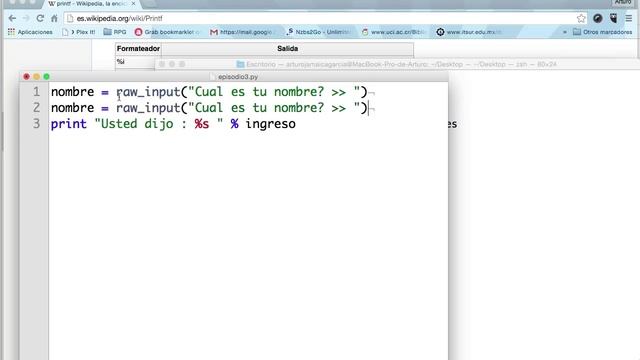640x360 pixels.
Task: Minimize the episodio3.py editor window
Action: click(36, 77)
